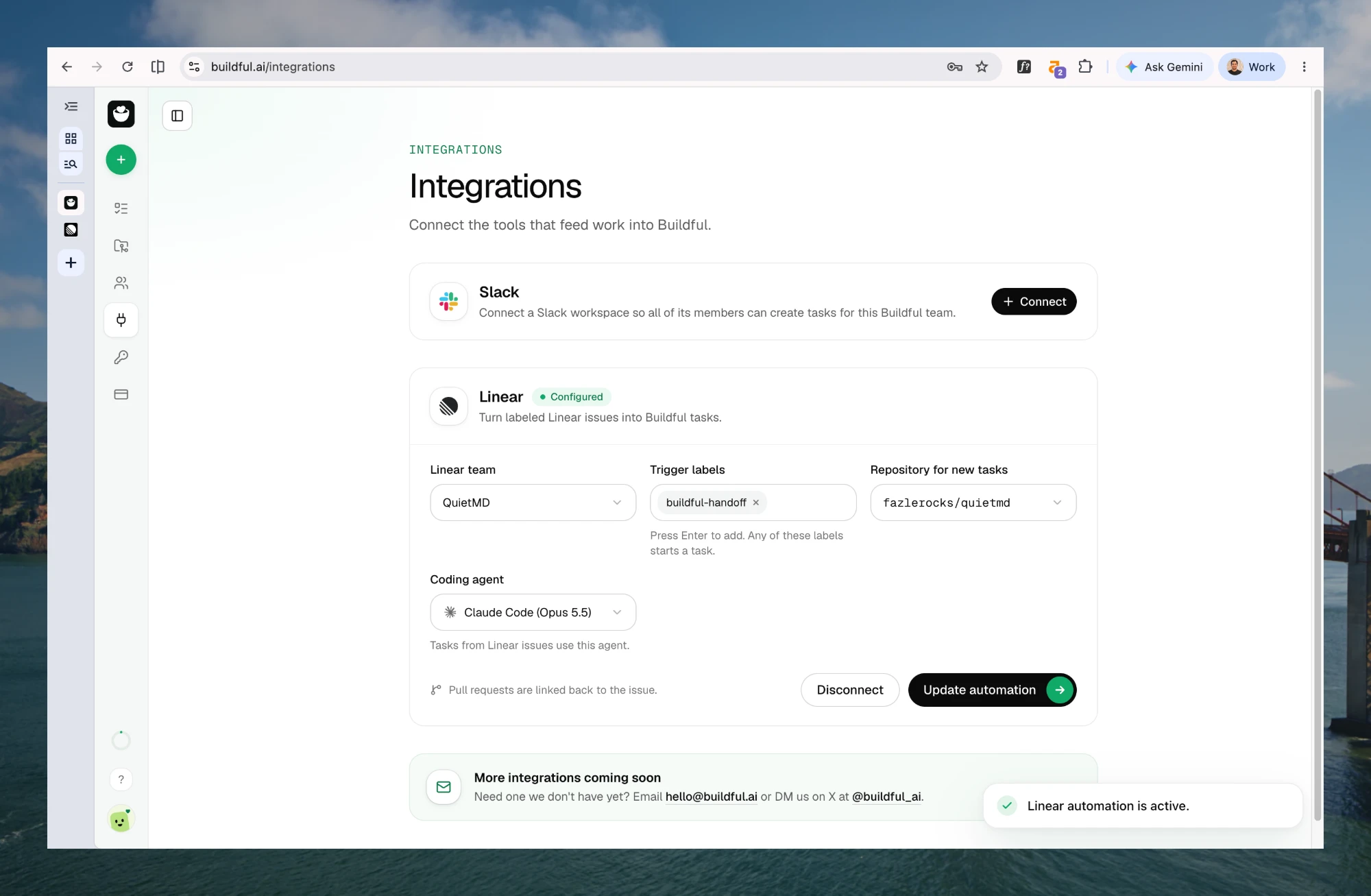Click the address bar URL buildful.ai/integrations
This screenshot has width=1371, height=896.
(273, 66)
